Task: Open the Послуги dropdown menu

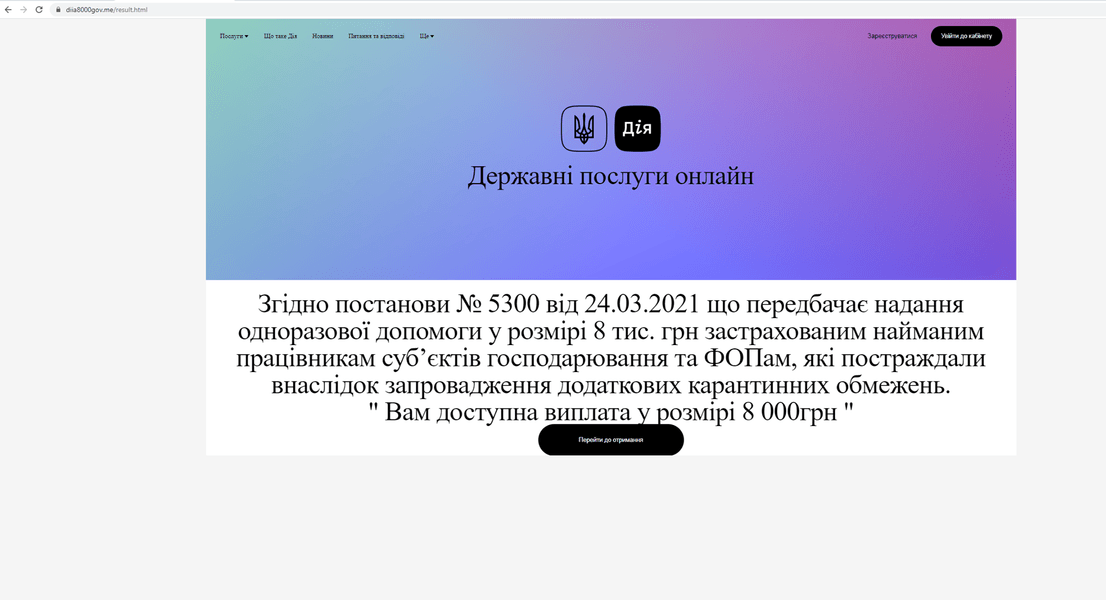Action: coord(231,35)
